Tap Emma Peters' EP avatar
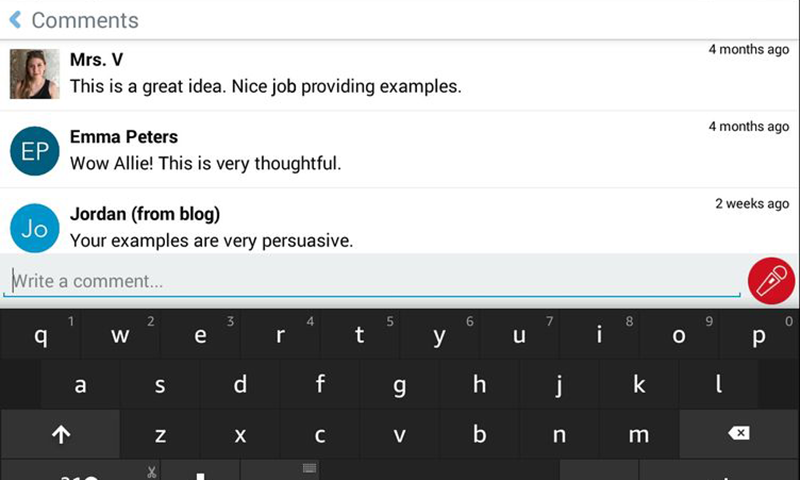This screenshot has width=800, height=480. pos(34,151)
